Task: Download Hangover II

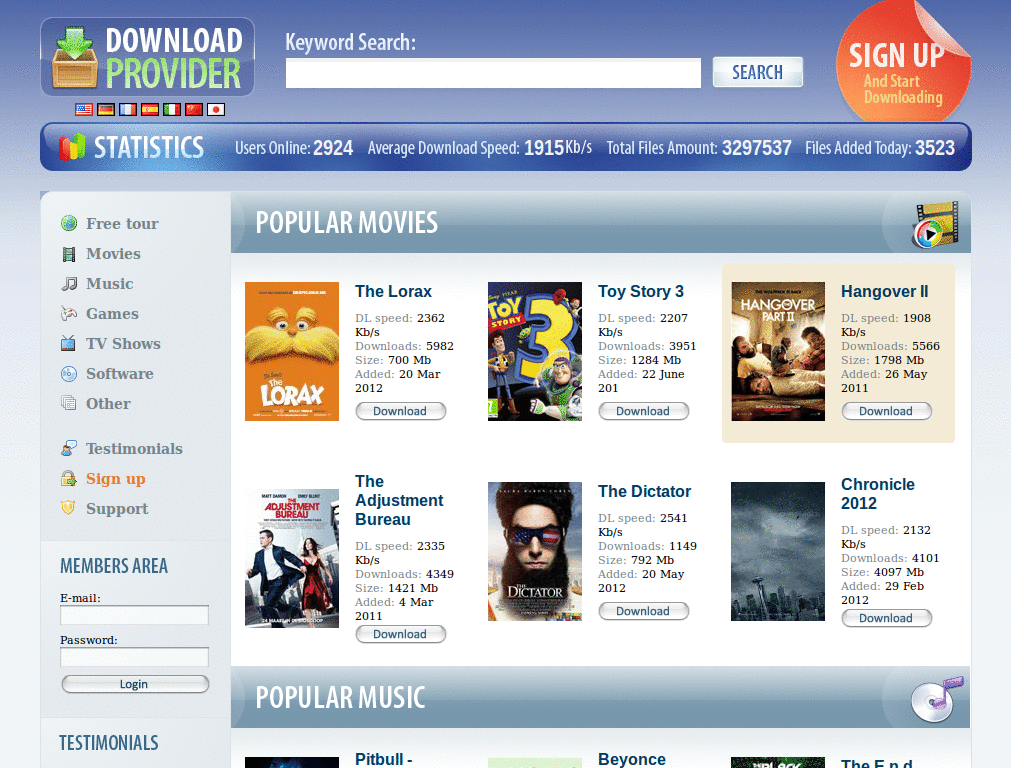Action: click(886, 411)
